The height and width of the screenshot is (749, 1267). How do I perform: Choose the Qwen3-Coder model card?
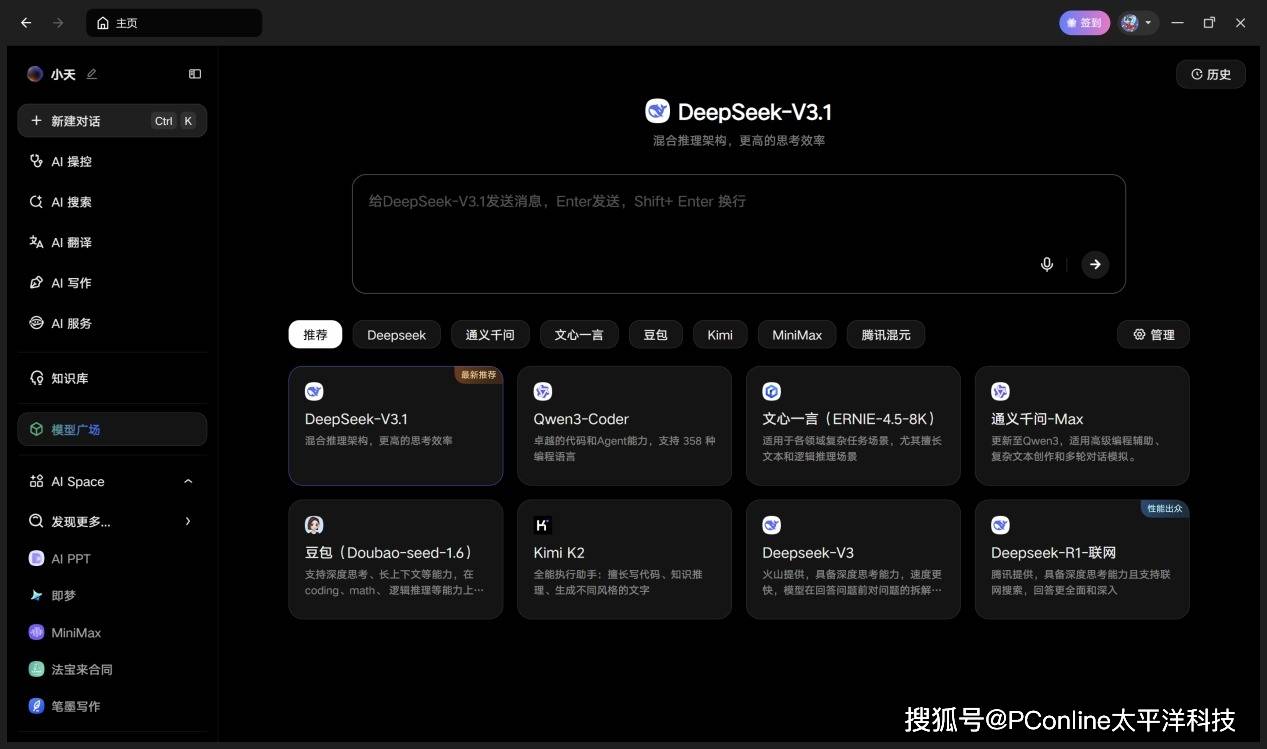pyautogui.click(x=624, y=426)
